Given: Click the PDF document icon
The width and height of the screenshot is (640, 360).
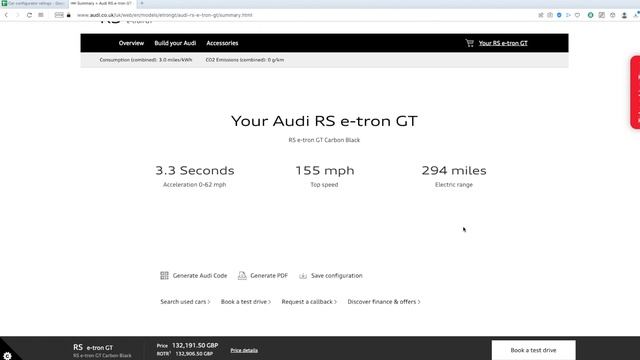Looking at the screenshot, I should click(x=242, y=276).
